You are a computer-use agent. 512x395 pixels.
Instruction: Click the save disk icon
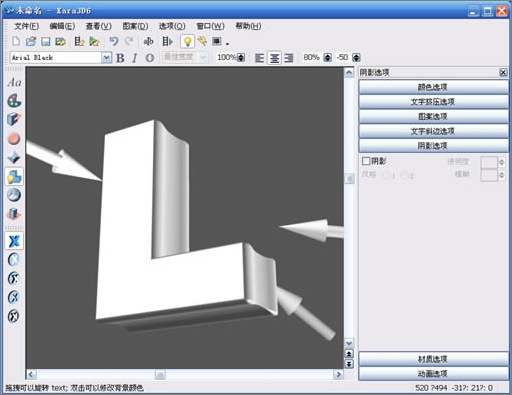[x=46, y=41]
